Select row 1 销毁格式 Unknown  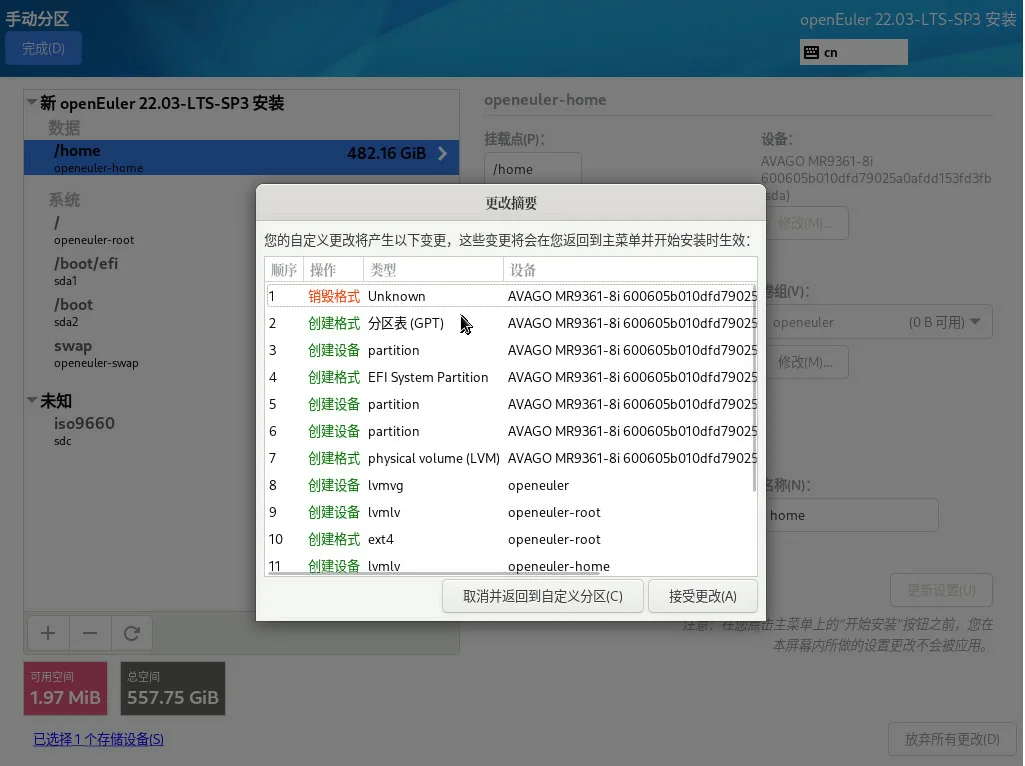(x=510, y=296)
